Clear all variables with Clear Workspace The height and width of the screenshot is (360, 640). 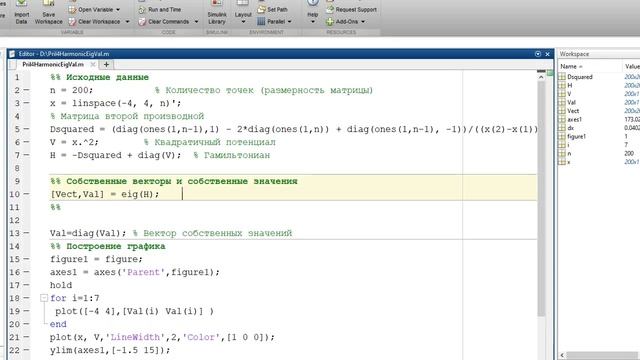click(x=94, y=22)
